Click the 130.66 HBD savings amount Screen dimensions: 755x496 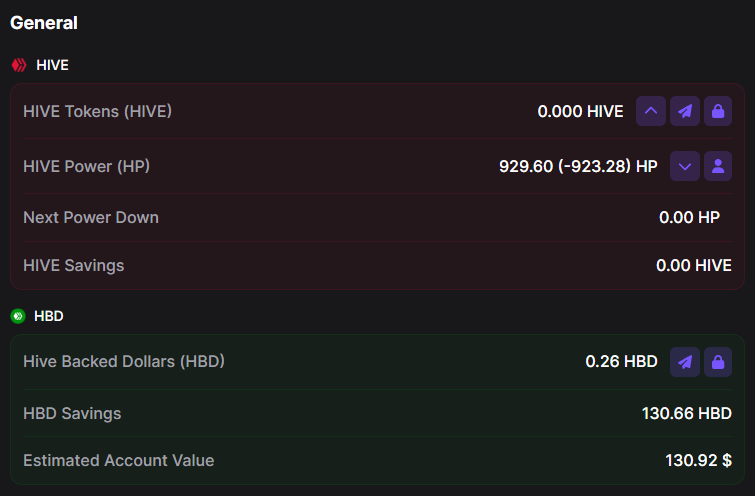point(687,413)
